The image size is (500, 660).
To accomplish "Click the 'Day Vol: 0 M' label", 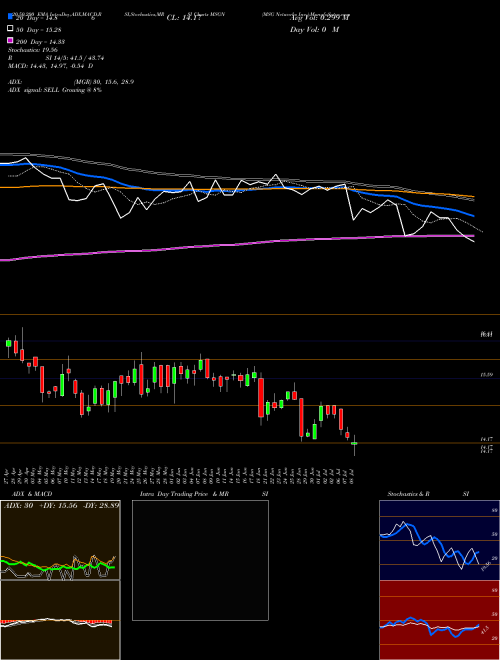I will point(314,30).
